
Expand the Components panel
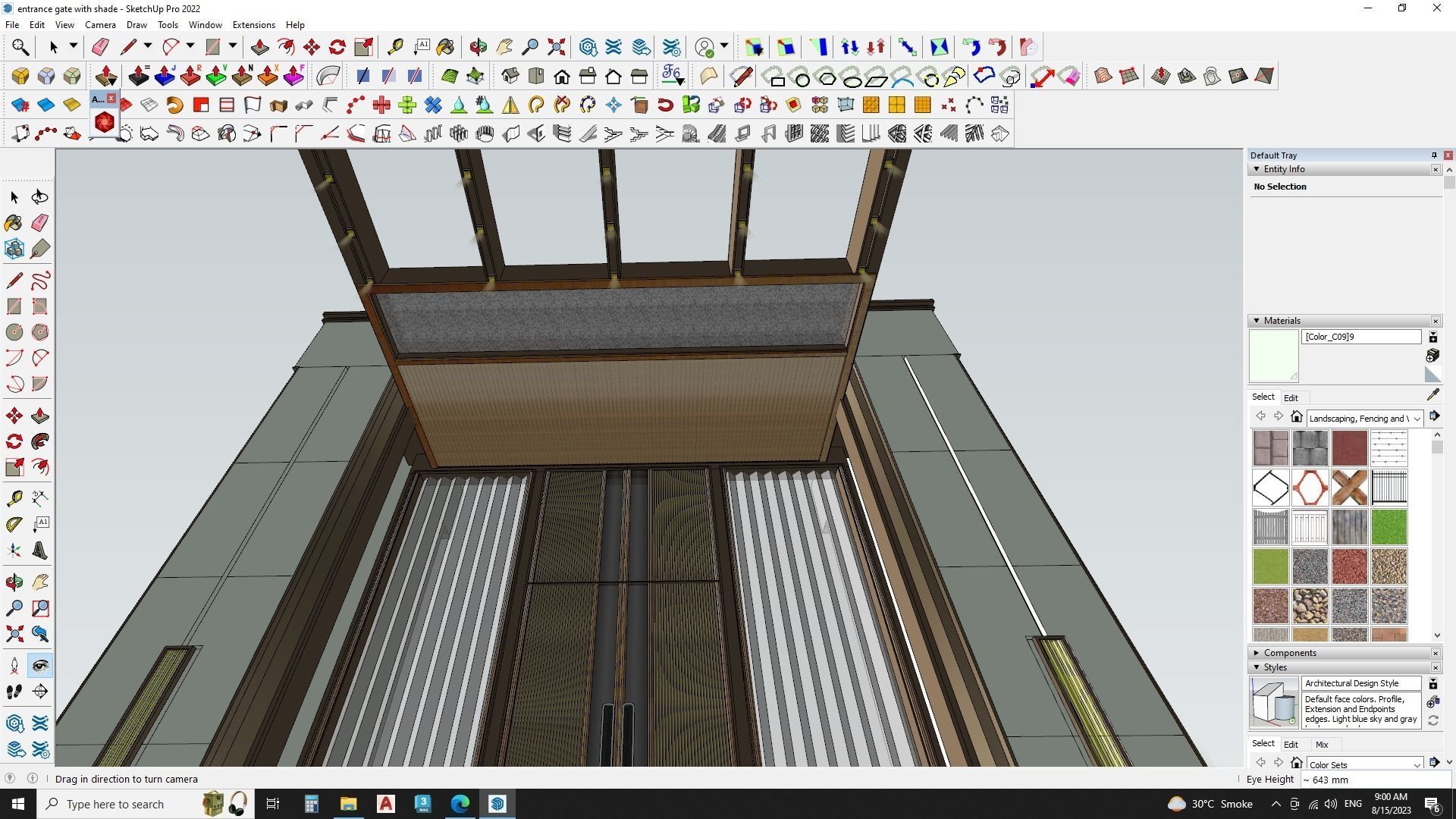1257,653
